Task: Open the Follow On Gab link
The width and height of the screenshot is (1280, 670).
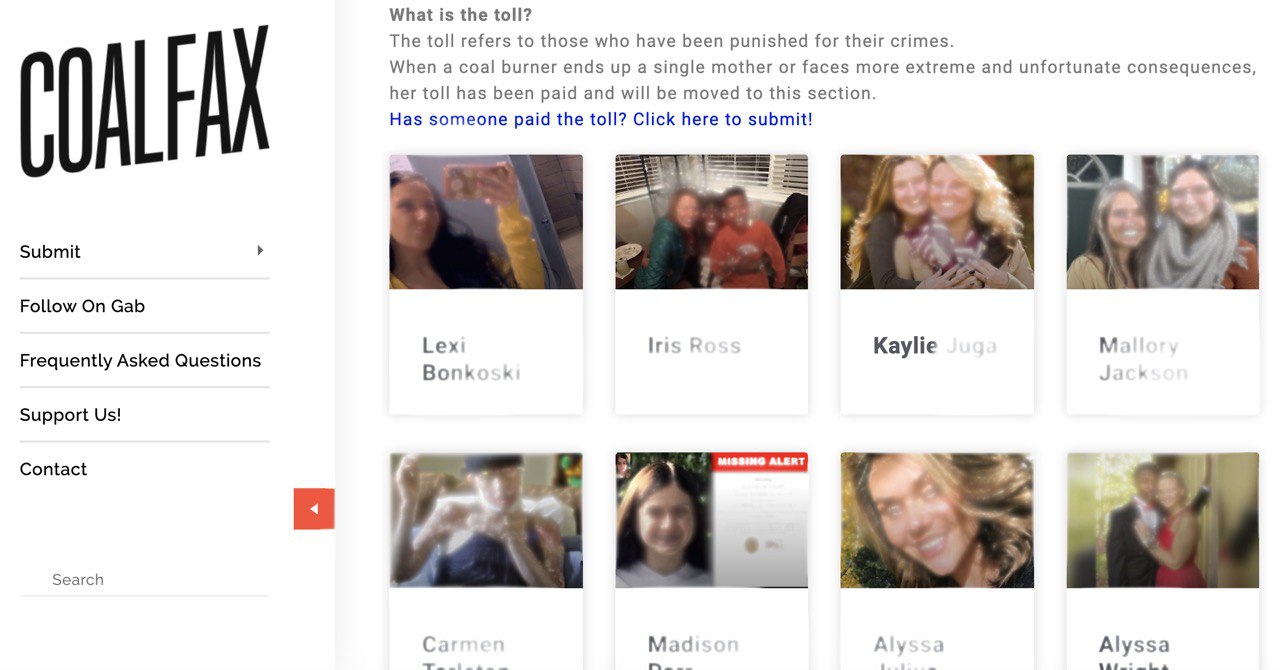Action: pyautogui.click(x=82, y=306)
